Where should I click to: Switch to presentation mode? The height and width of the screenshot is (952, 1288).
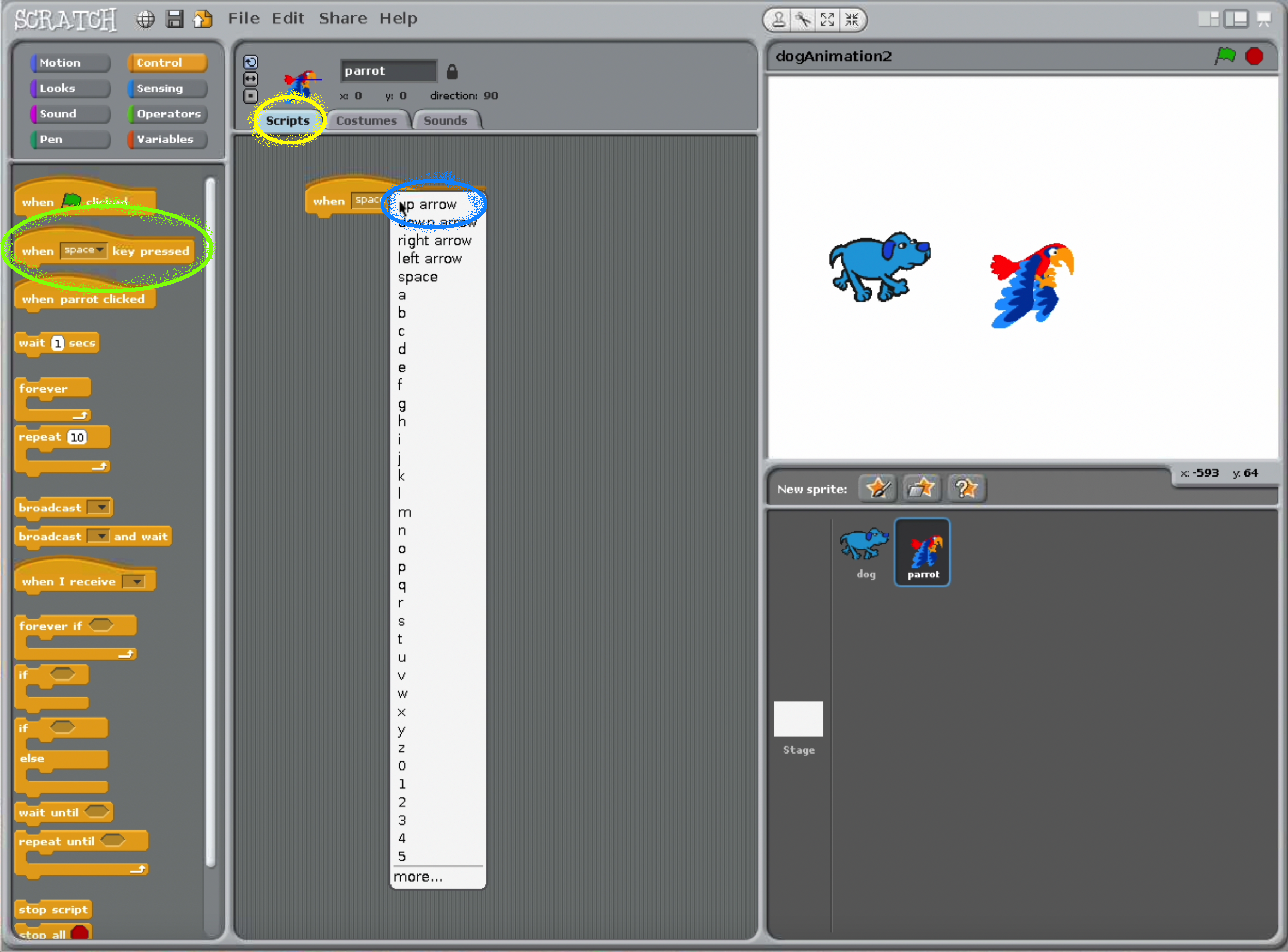pos(1264,20)
